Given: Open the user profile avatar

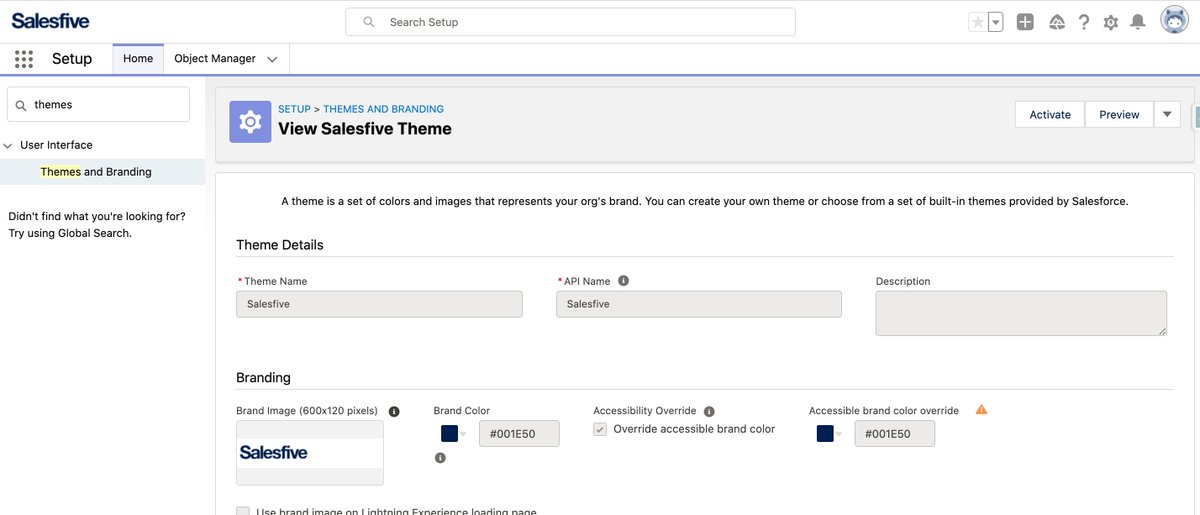Looking at the screenshot, I should 1174,20.
